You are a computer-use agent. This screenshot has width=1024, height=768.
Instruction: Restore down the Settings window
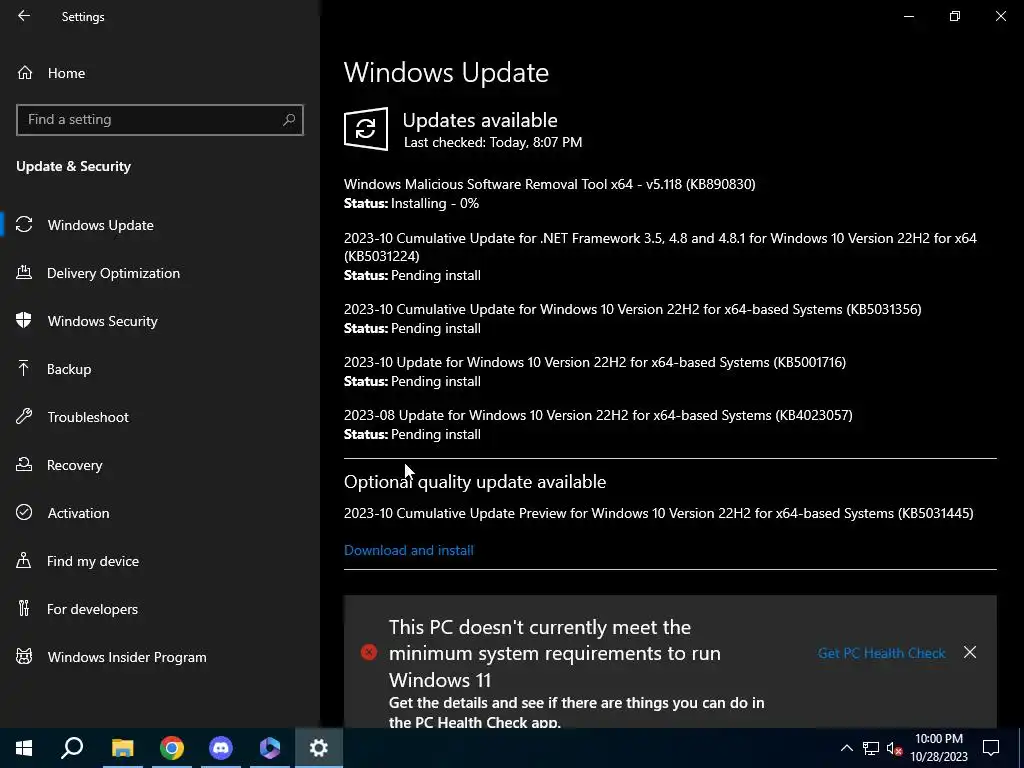click(955, 16)
